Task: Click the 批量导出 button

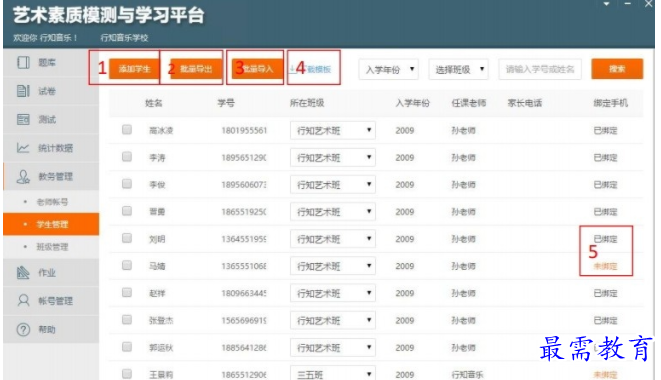Action: [x=196, y=69]
